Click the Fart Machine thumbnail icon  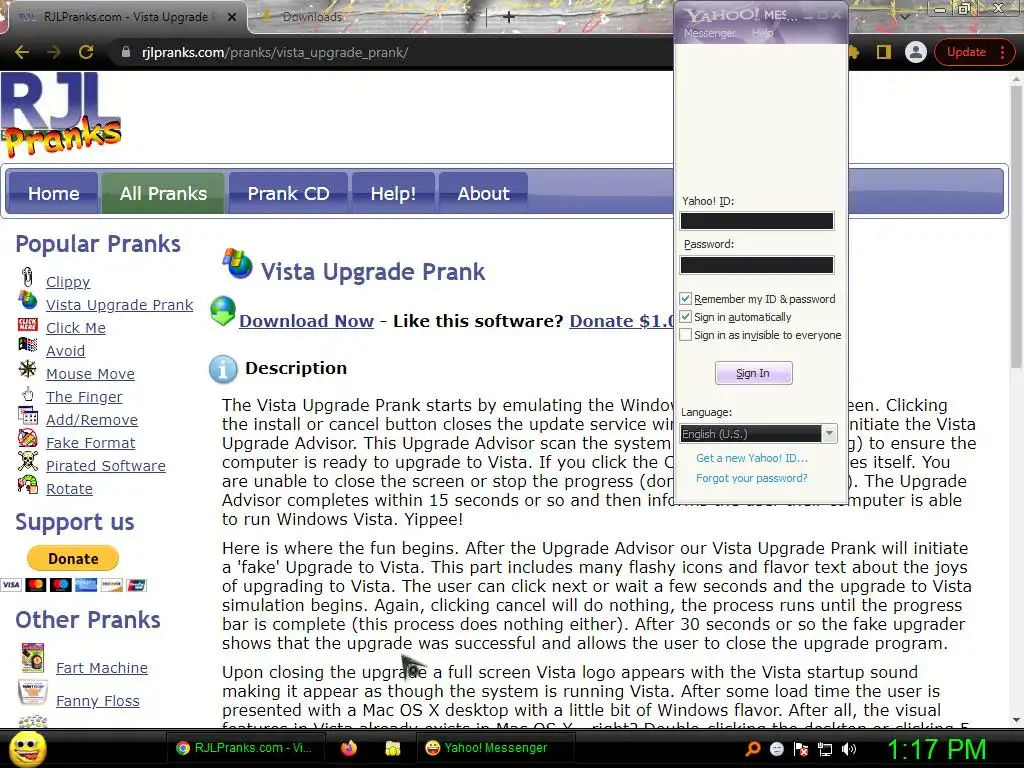[x=32, y=658]
